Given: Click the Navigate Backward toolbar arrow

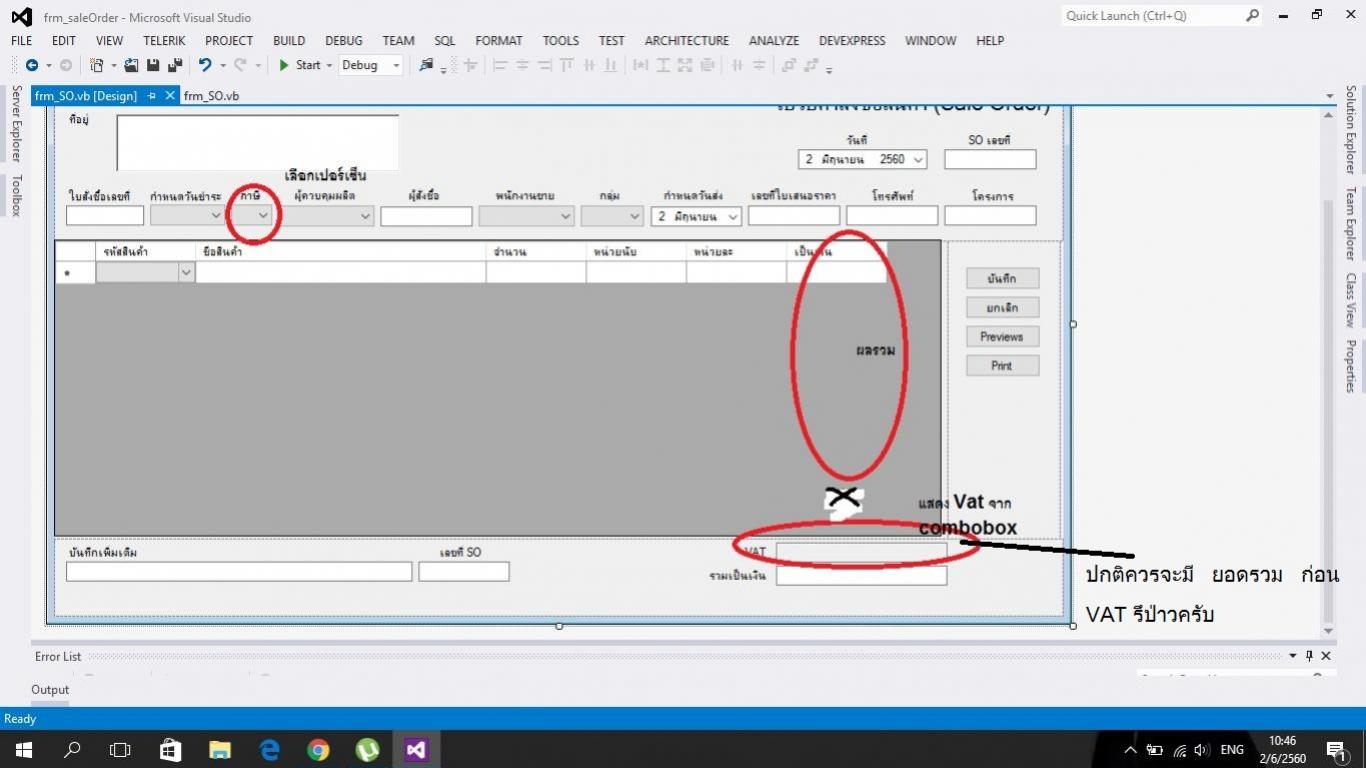Looking at the screenshot, I should pos(32,65).
